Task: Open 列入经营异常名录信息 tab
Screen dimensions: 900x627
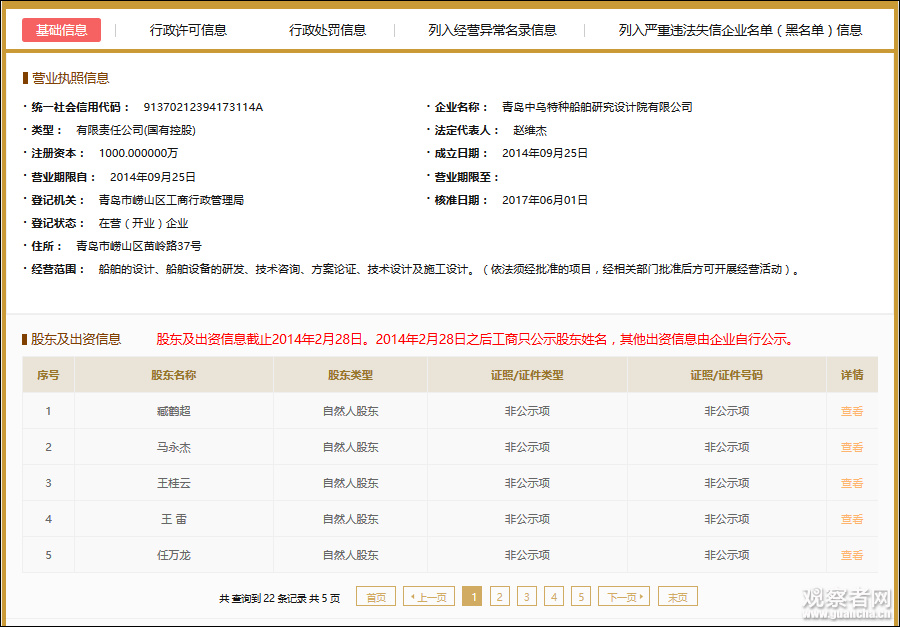Action: tap(492, 30)
